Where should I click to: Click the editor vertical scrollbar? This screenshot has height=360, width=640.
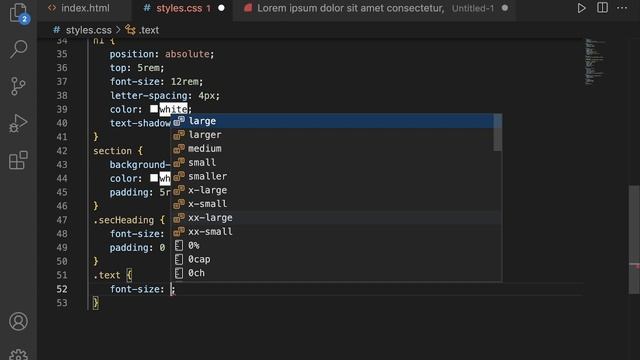point(634,240)
